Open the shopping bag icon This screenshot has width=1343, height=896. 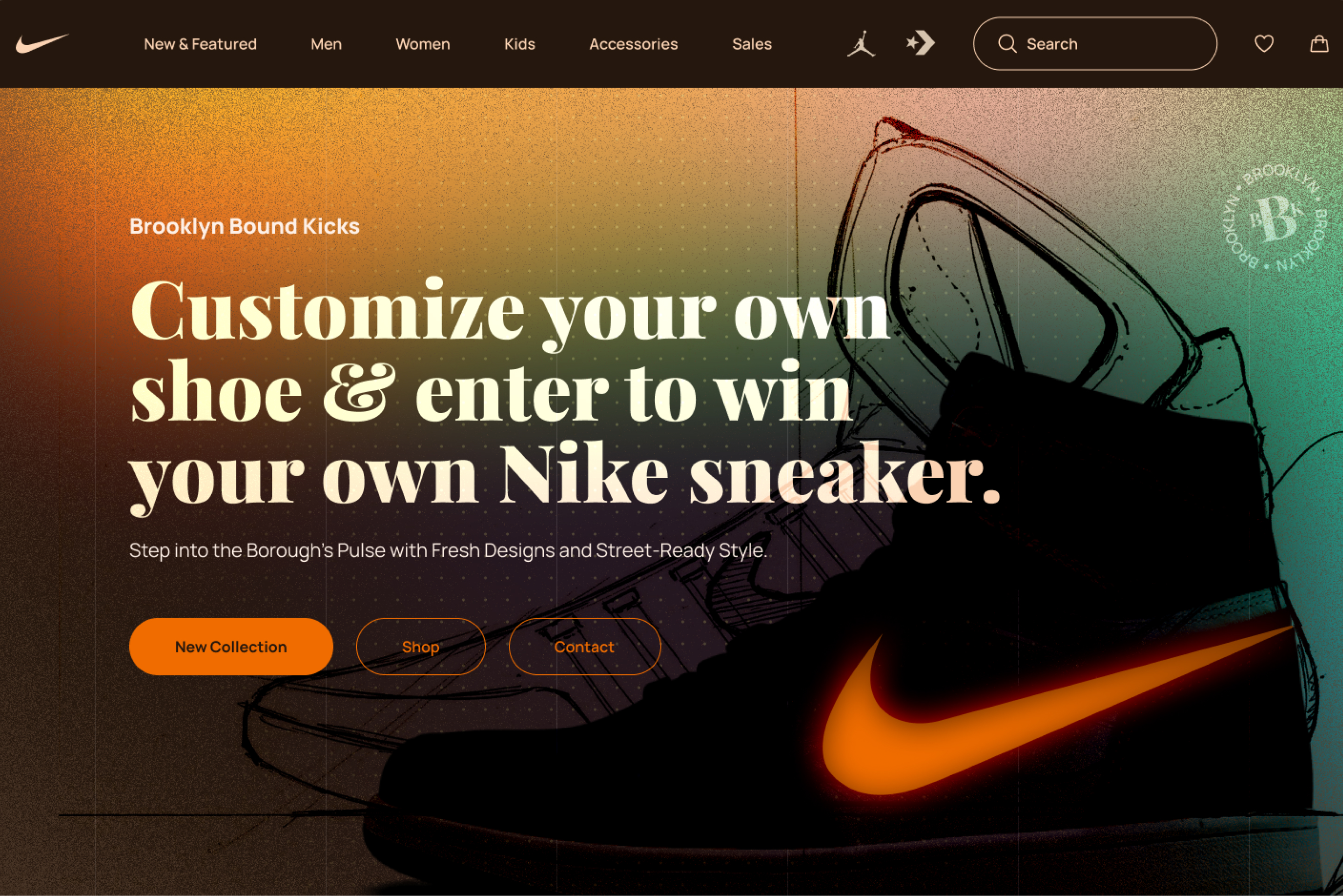click(1319, 43)
